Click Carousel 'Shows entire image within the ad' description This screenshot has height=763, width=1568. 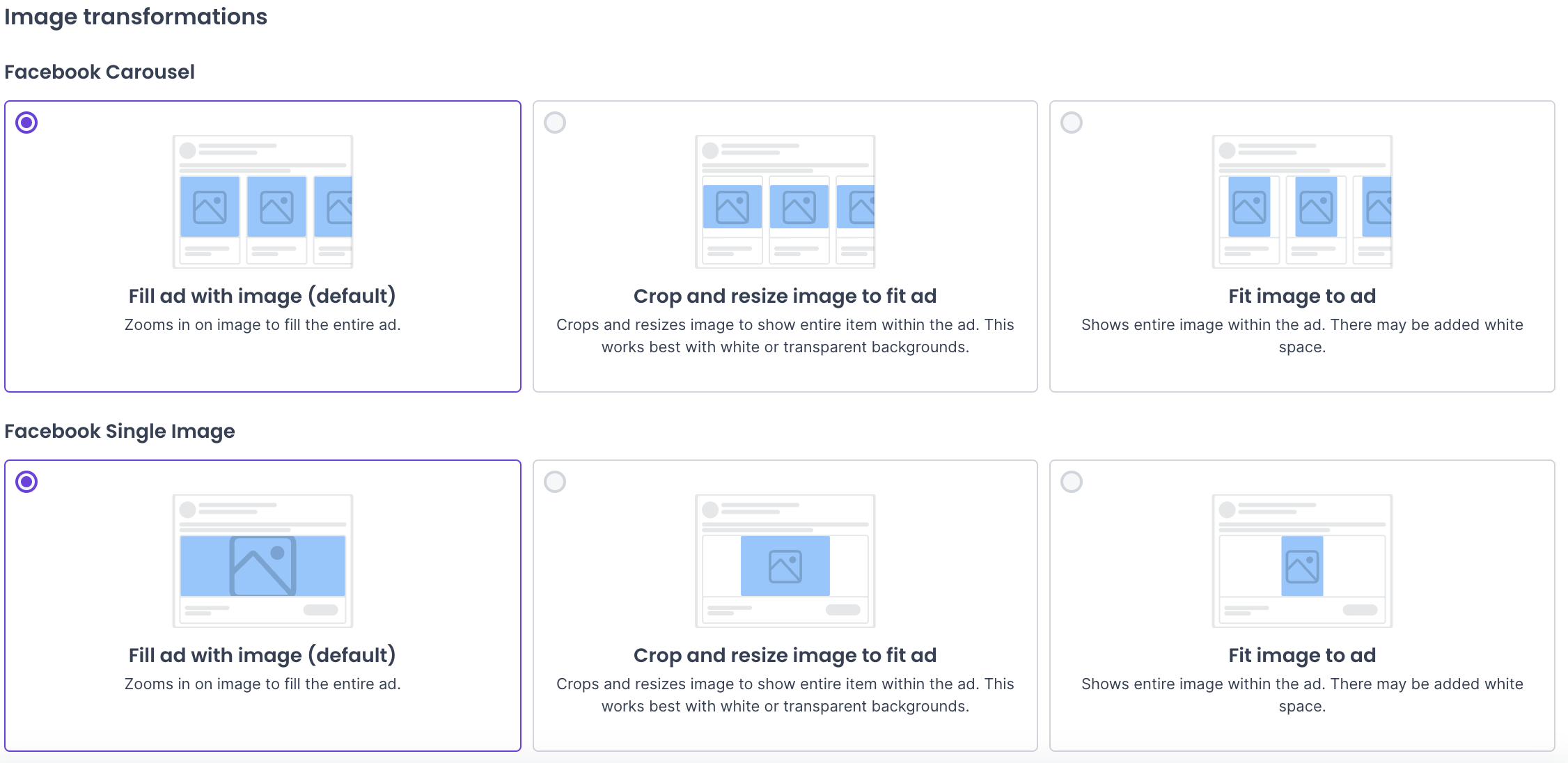click(1302, 336)
